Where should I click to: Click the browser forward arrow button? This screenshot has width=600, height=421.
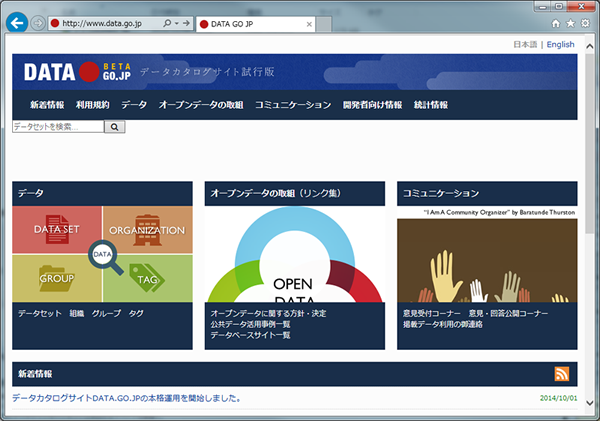(38, 23)
